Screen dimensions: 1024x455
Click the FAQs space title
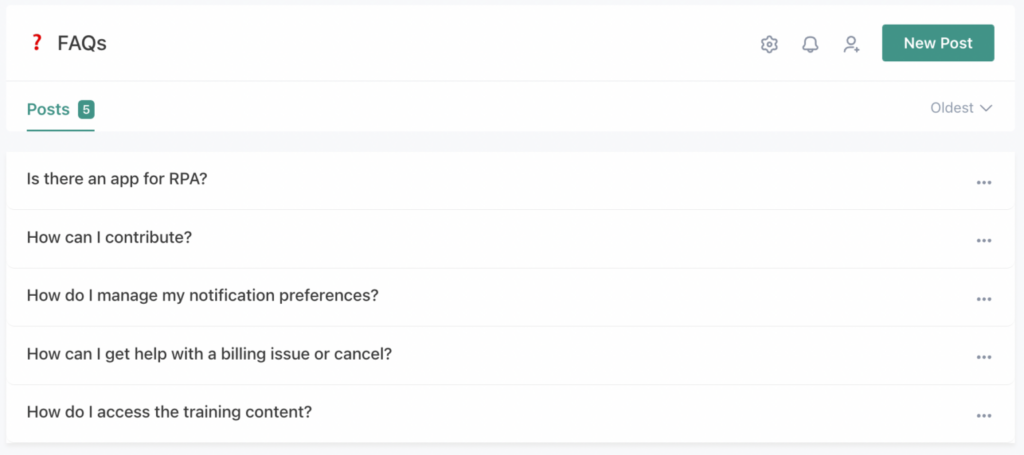(82, 43)
